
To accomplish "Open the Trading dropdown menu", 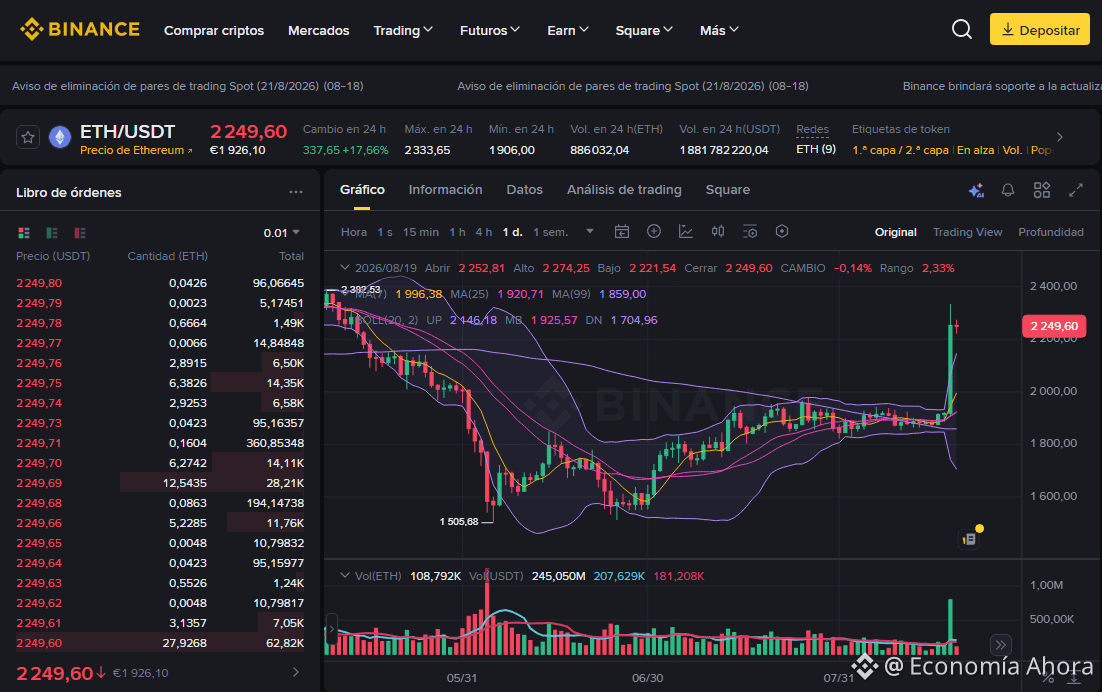I will (403, 30).
